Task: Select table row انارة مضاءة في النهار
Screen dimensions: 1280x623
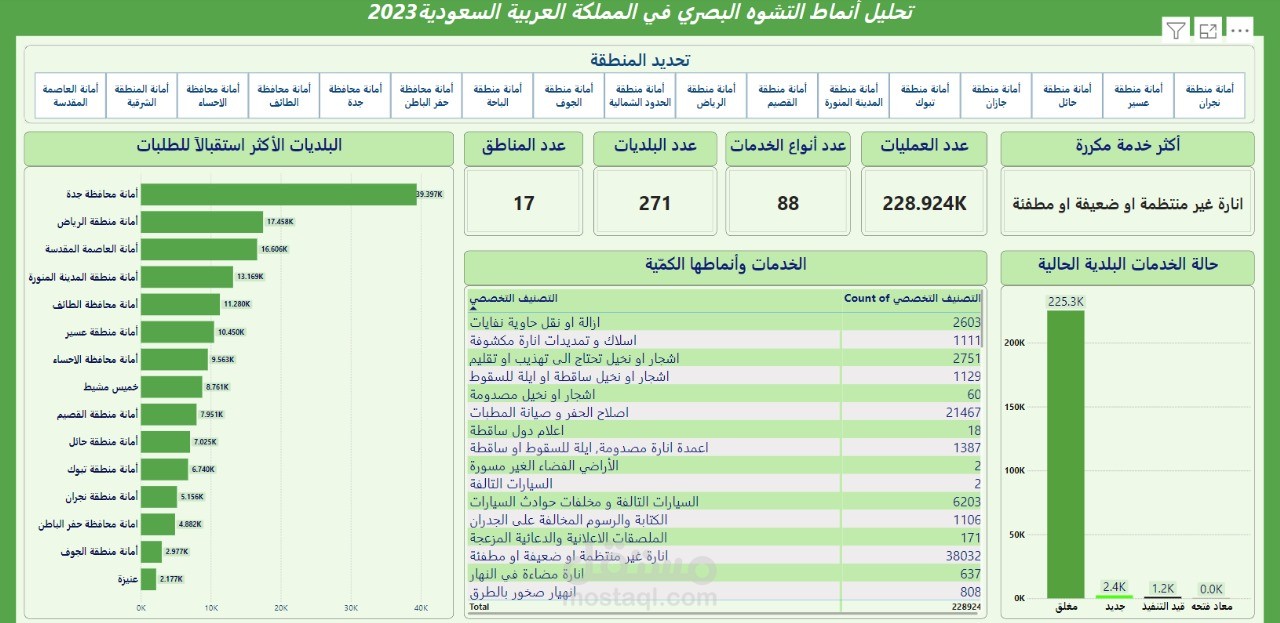Action: (725, 574)
